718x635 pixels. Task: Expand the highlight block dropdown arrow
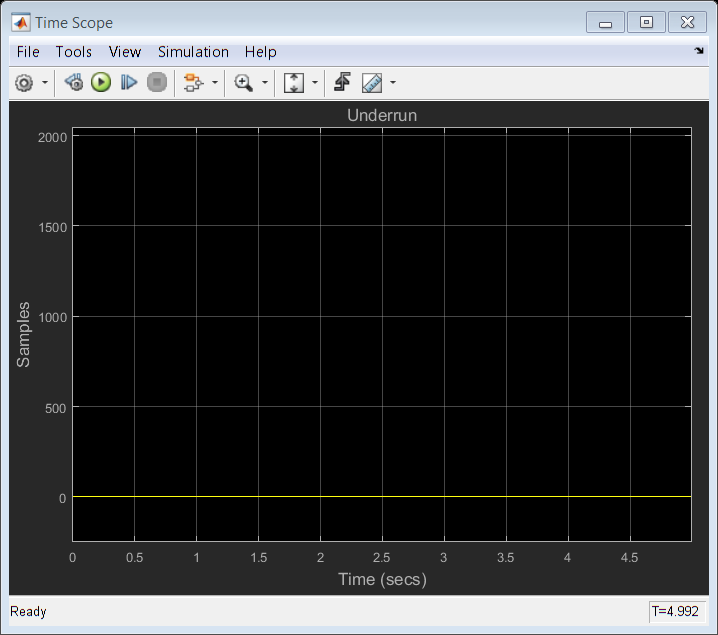pyautogui.click(x=215, y=83)
